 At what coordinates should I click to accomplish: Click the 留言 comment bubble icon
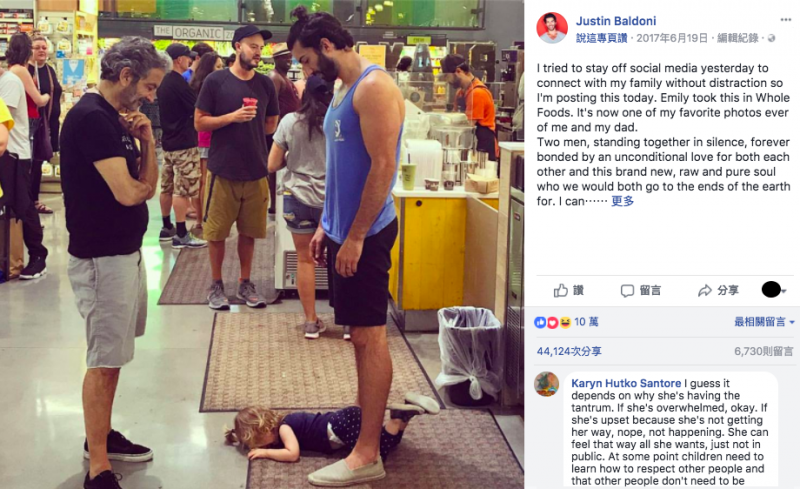627,291
